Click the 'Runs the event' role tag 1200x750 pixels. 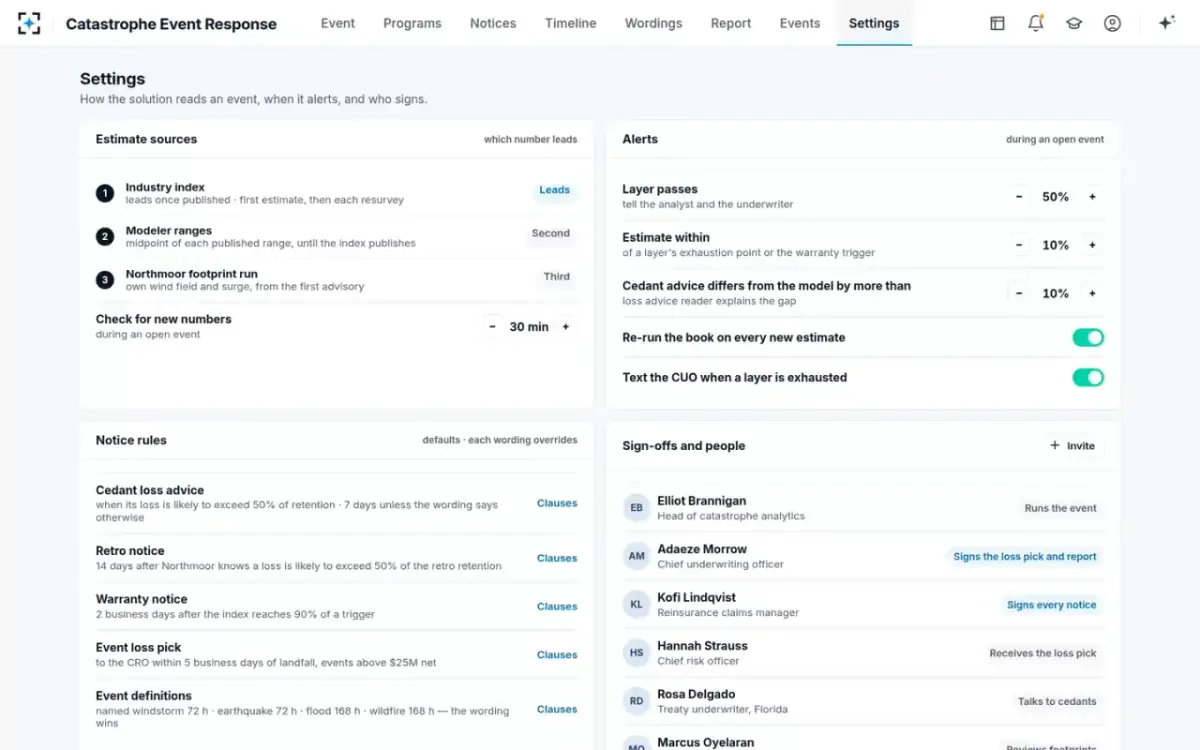pyautogui.click(x=1061, y=508)
